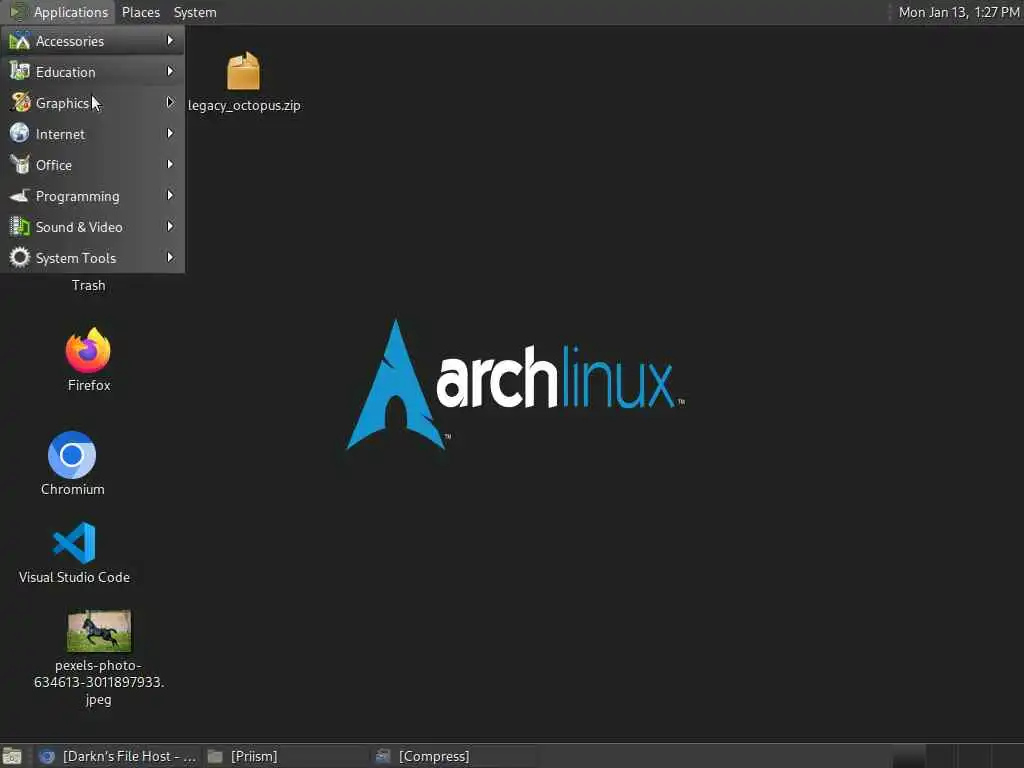The image size is (1024, 768).
Task: Click the browser icon on Darkn's File Host task
Action: pyautogui.click(x=47, y=756)
